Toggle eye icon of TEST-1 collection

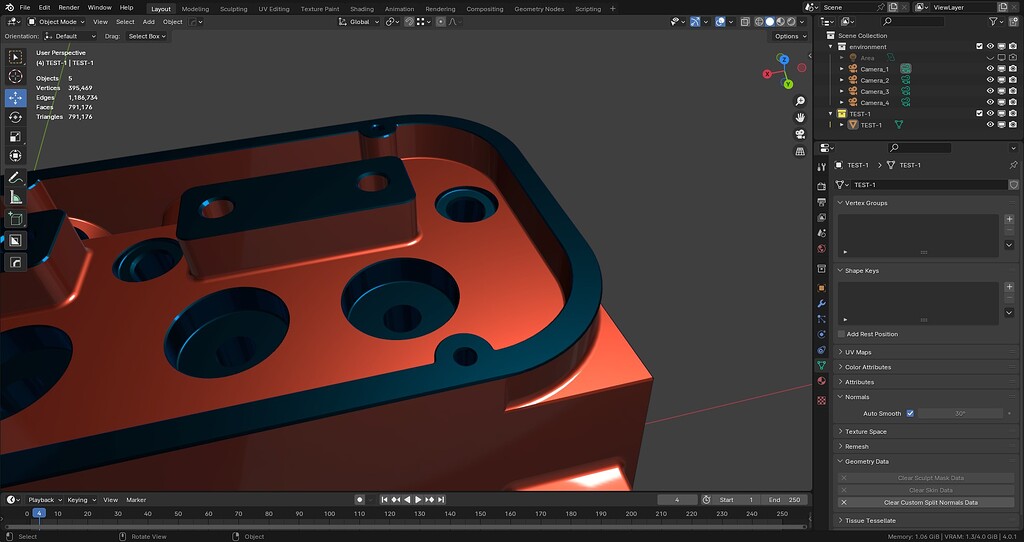point(990,114)
